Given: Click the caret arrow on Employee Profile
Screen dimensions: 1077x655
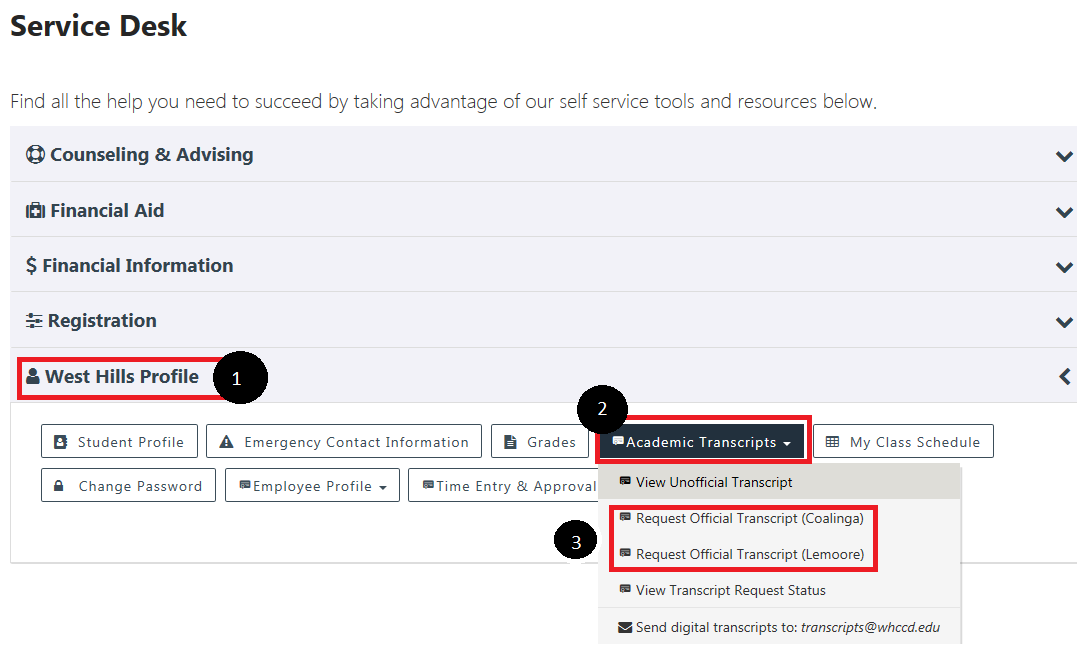Looking at the screenshot, I should coord(383,487).
